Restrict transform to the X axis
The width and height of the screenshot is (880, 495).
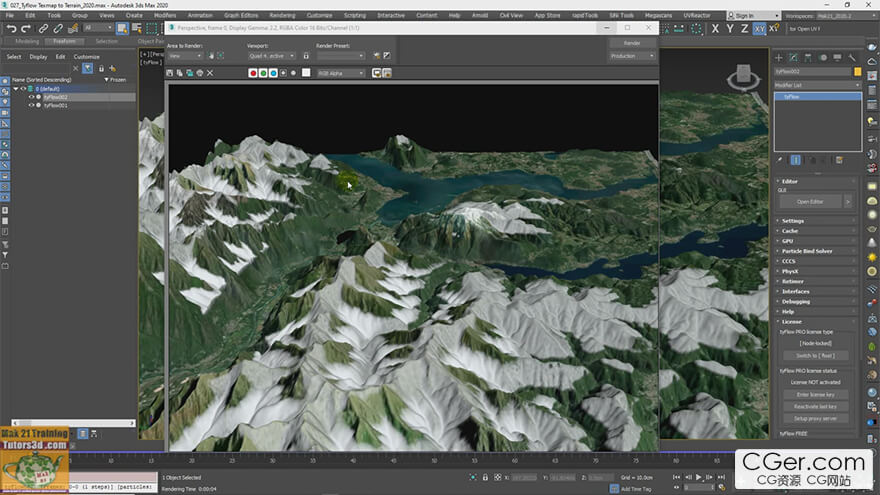pyautogui.click(x=715, y=28)
